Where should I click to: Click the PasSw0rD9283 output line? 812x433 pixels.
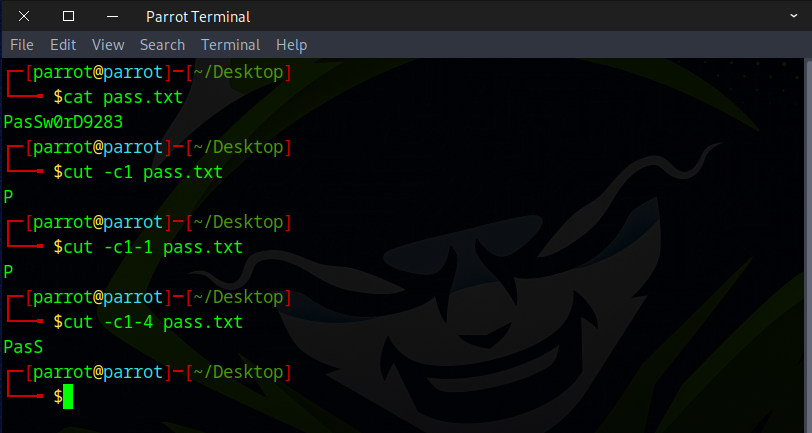point(63,122)
